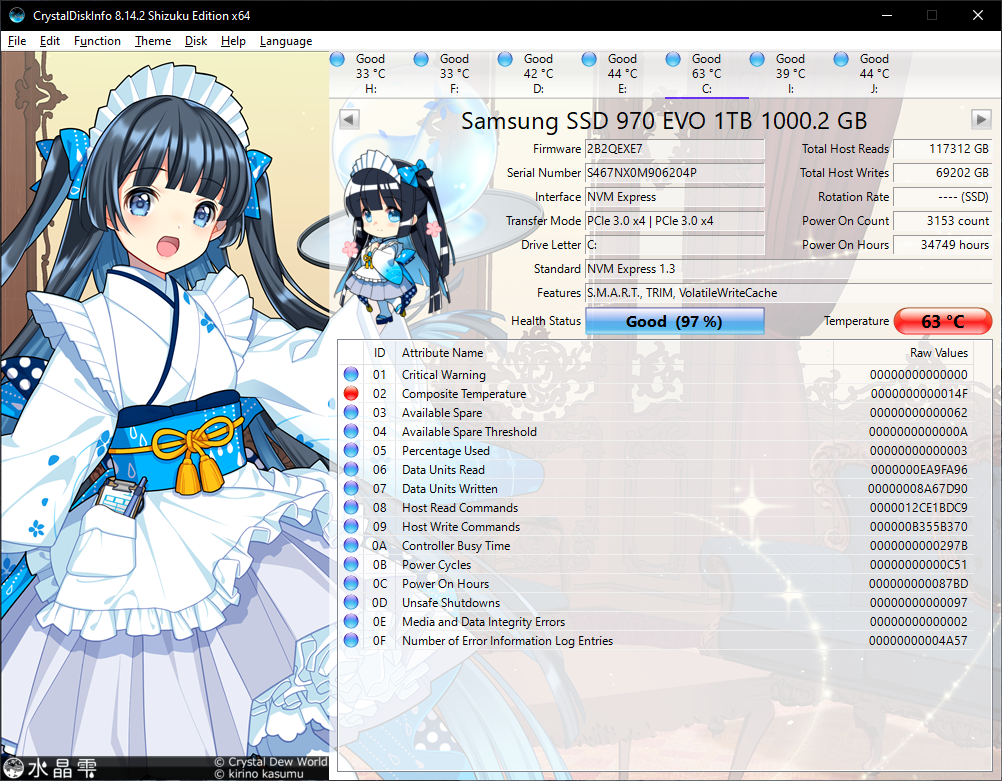Click the Transfer Mode field
Image resolution: width=1002 pixels, height=781 pixels.
tap(675, 220)
